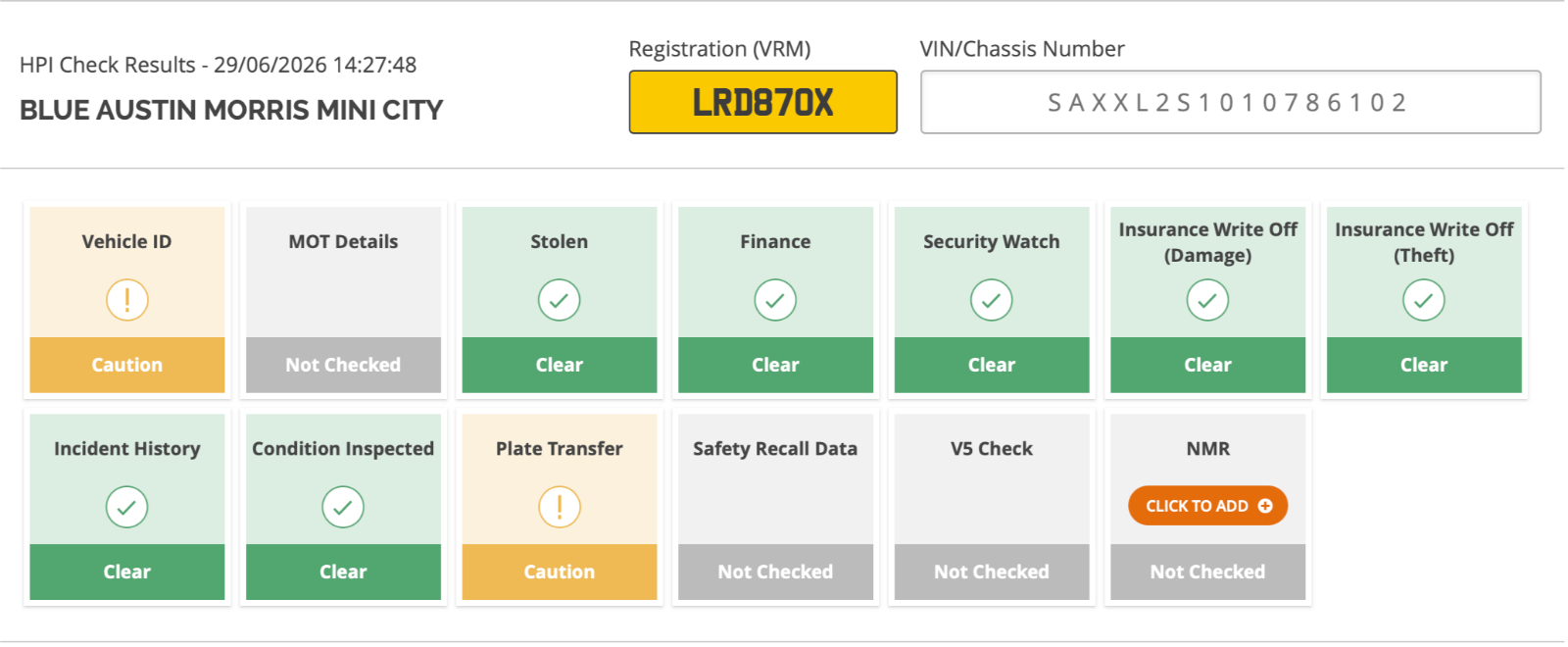Screen dimensions: 1568x647
Task: Click Insurance Write Off (Damage) tick icon
Action: tap(1207, 300)
